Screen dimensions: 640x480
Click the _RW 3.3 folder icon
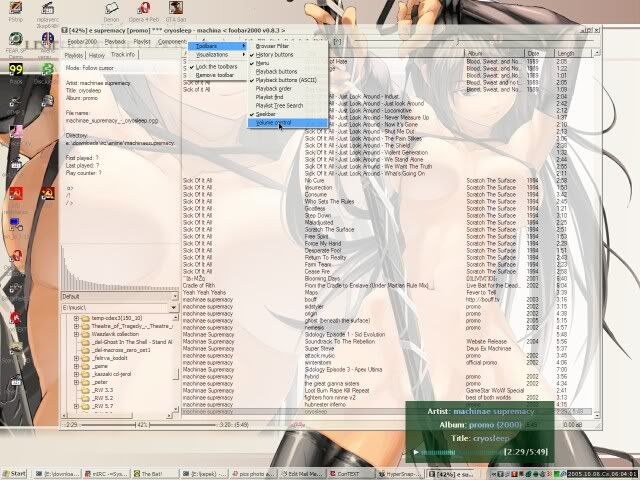(85, 390)
